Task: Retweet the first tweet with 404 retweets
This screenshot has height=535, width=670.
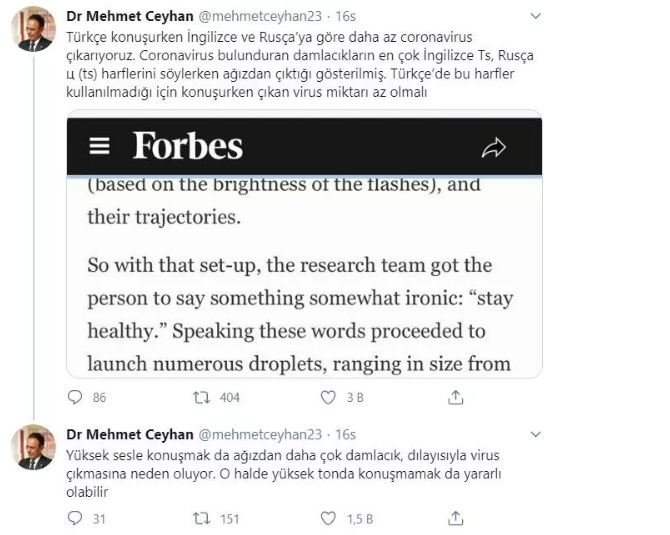Action: pos(201,397)
